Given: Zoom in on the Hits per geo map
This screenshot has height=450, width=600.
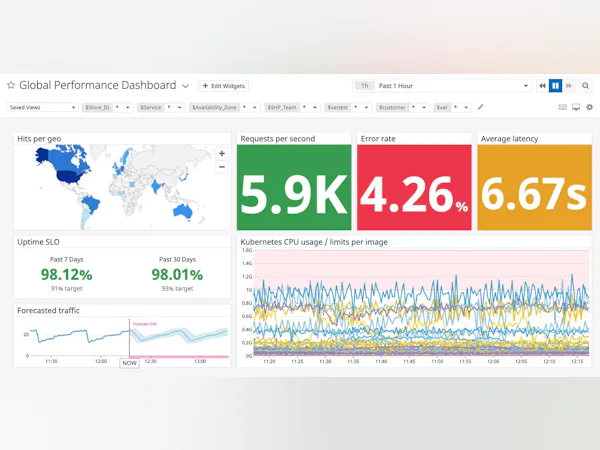Looking at the screenshot, I should point(222,153).
